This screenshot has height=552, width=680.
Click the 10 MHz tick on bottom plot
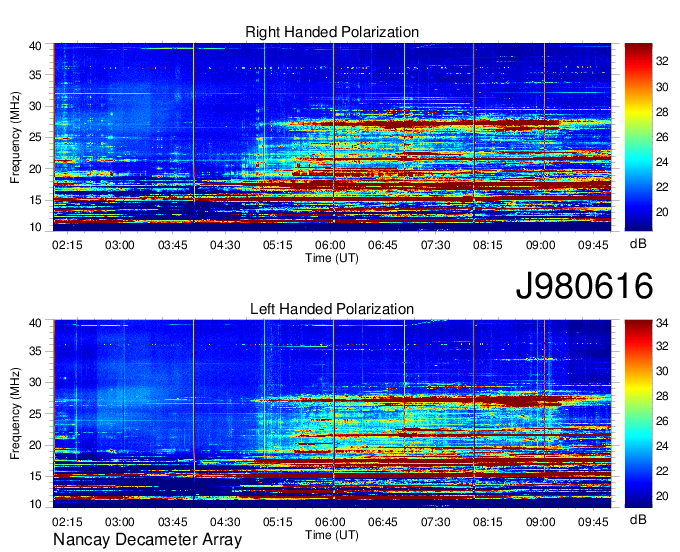(35, 504)
